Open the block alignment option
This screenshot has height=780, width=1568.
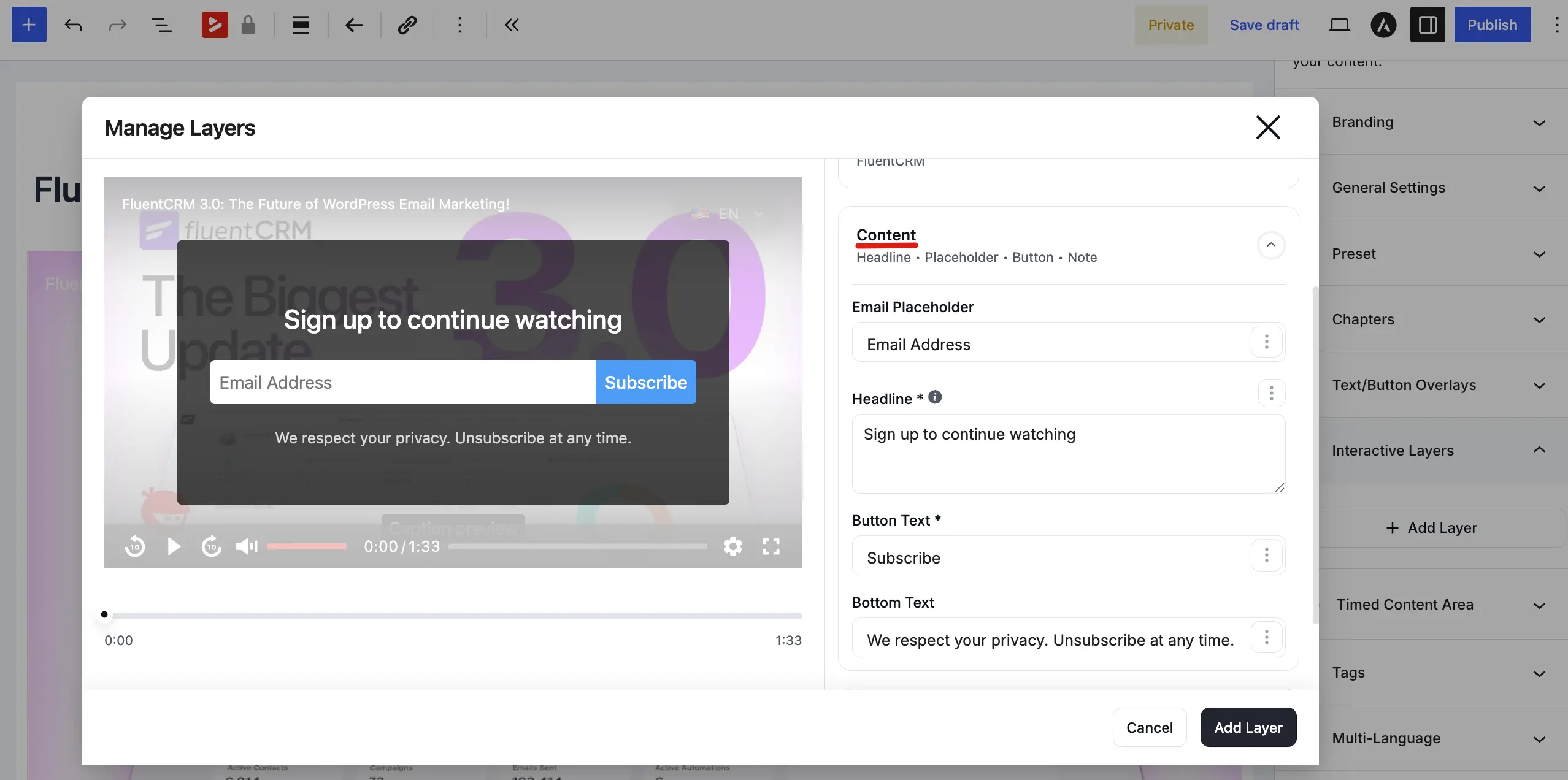pyautogui.click(x=301, y=25)
